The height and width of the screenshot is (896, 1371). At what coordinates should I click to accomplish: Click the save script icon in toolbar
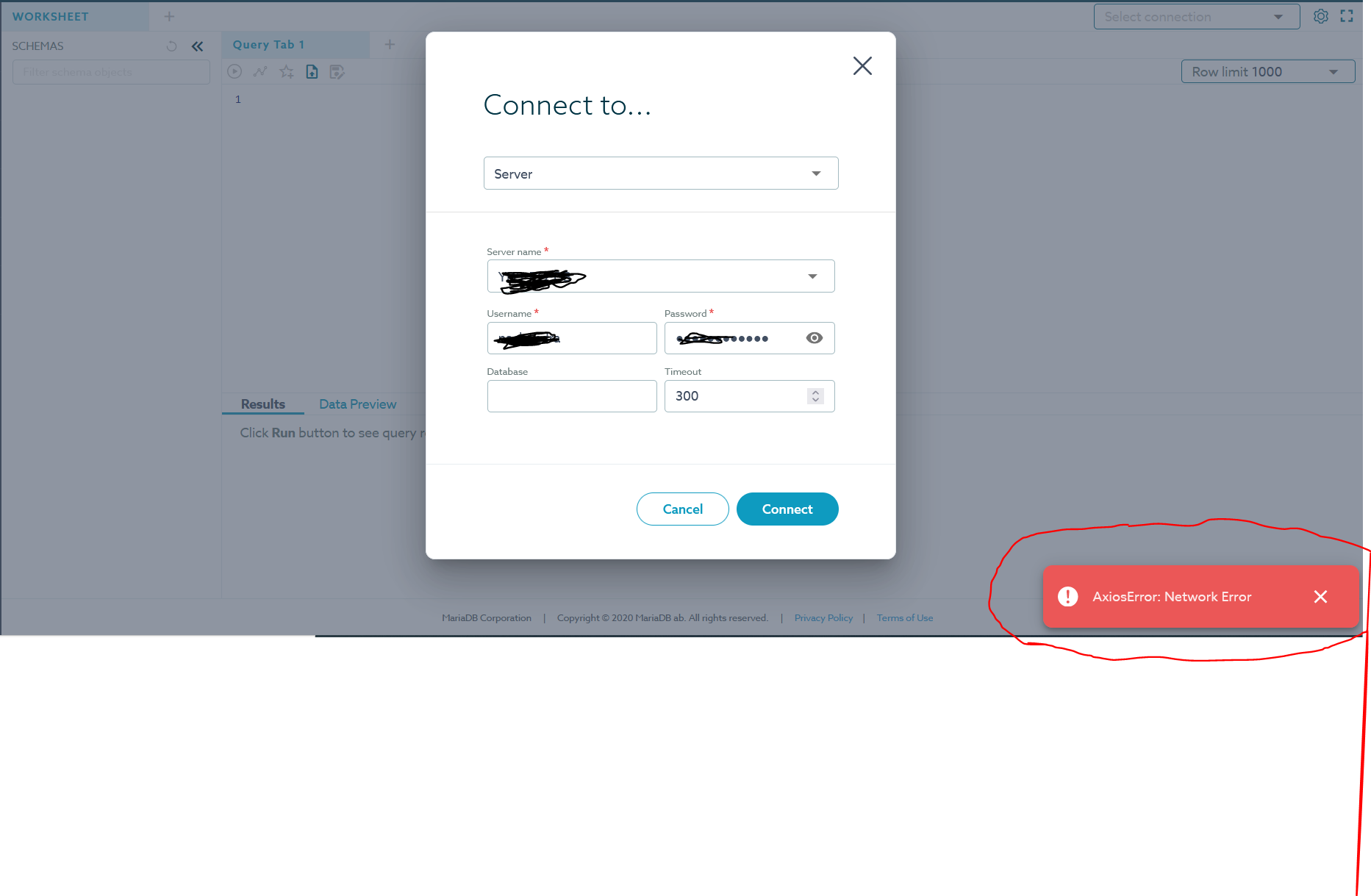[337, 71]
